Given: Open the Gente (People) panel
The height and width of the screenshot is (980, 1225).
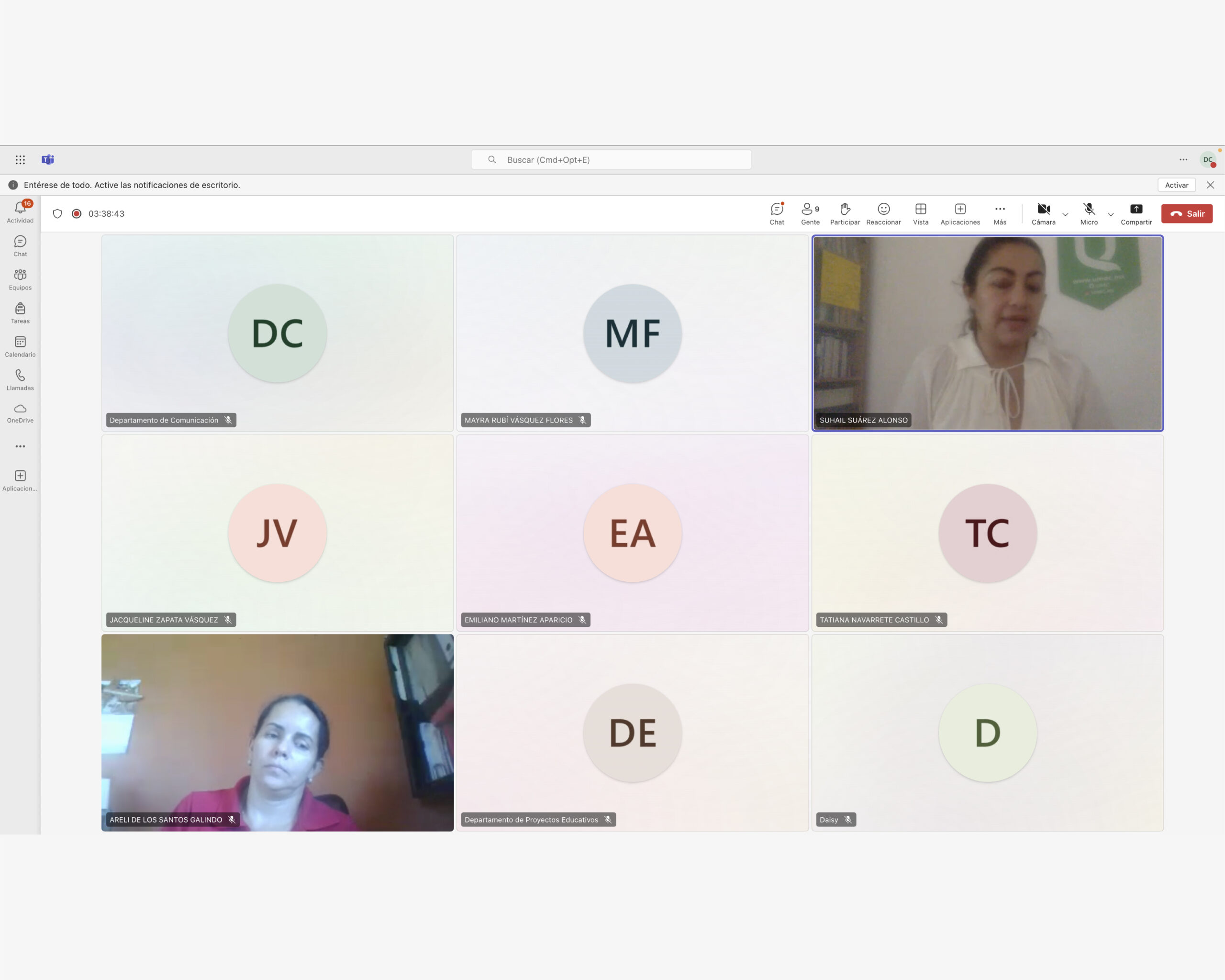Looking at the screenshot, I should (810, 213).
